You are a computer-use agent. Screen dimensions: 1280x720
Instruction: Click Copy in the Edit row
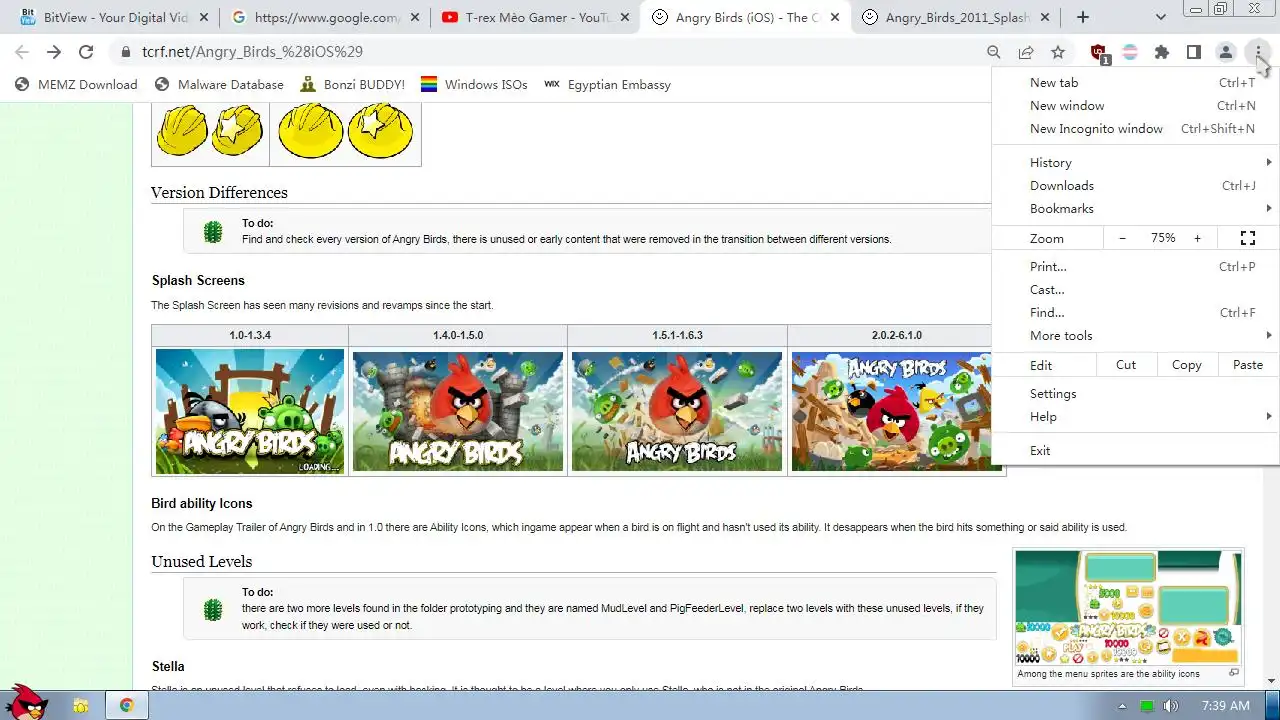1187,365
